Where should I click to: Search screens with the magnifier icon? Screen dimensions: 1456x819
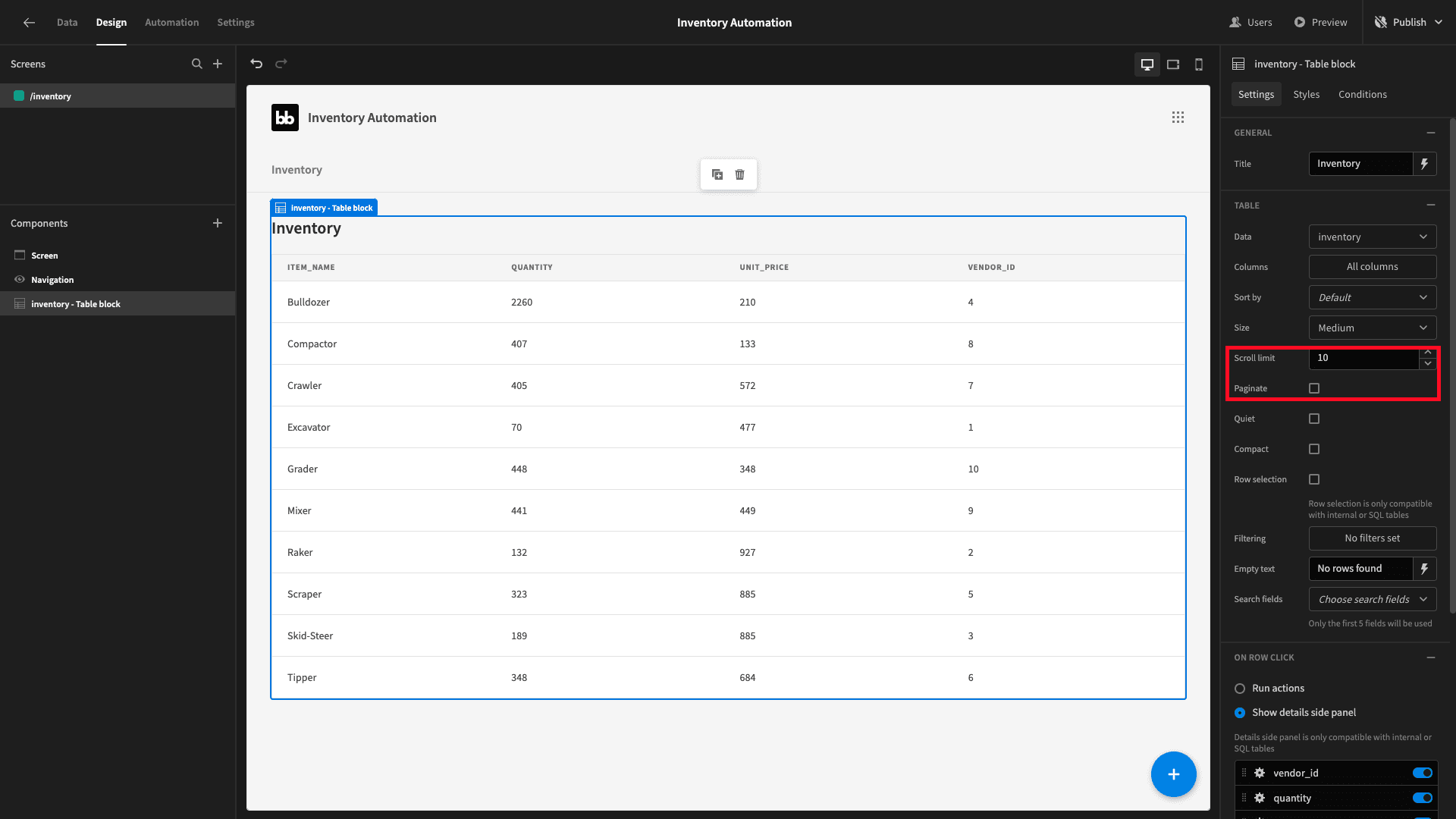197,64
